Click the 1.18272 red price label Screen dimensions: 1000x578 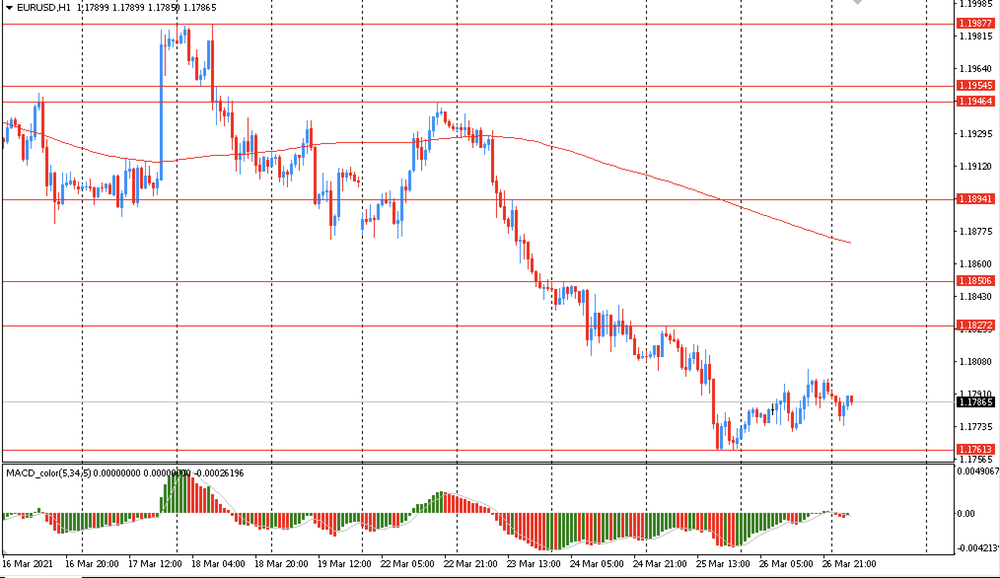976,325
